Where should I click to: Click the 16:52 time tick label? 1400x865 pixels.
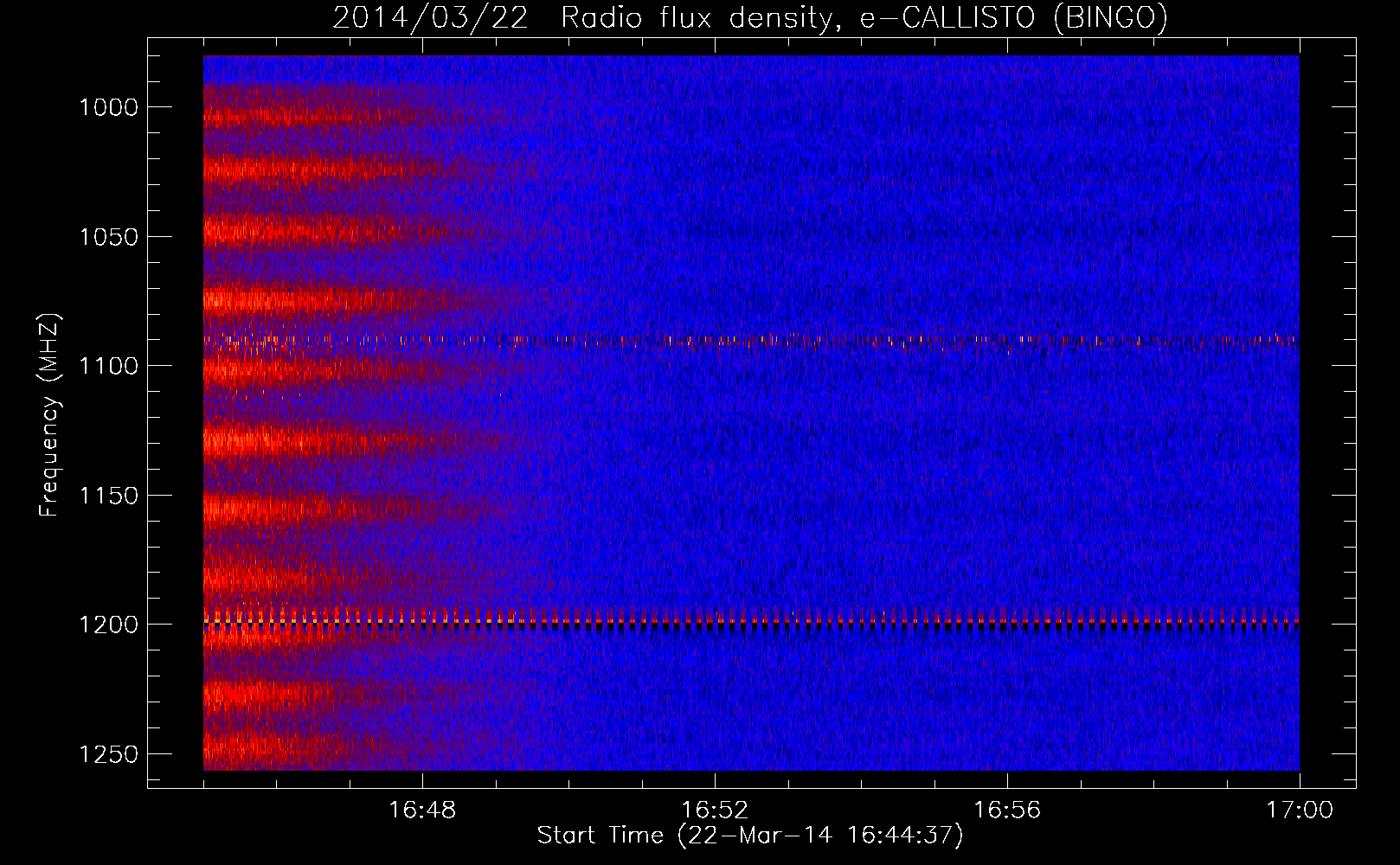tap(715, 811)
